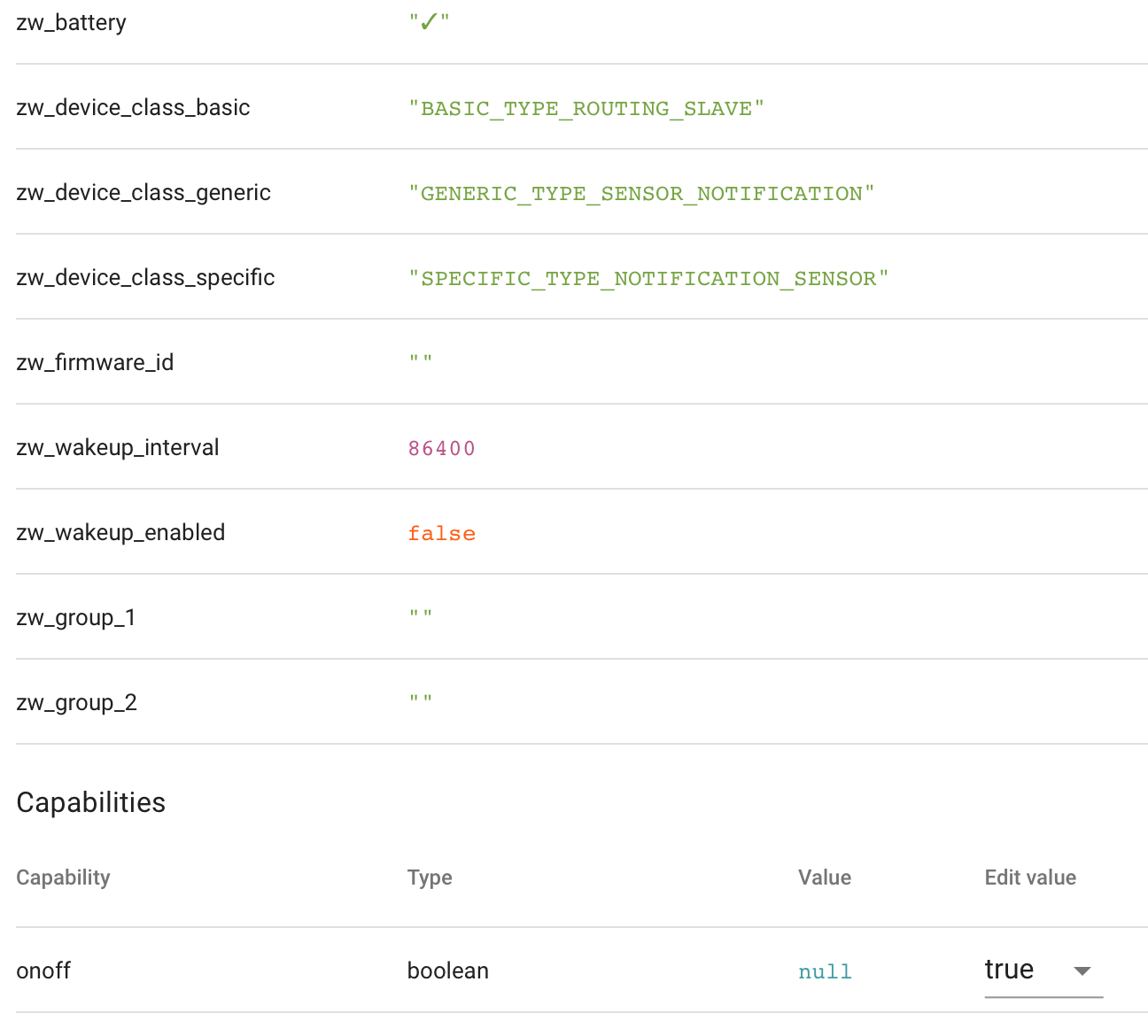Click the Edit value column header
Image resolution: width=1148 pixels, height=1036 pixels.
(x=1030, y=878)
